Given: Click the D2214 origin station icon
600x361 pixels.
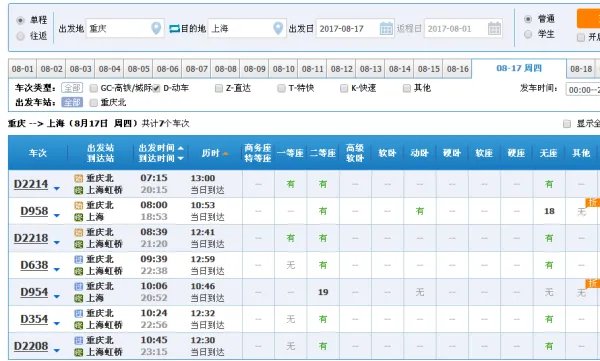Looking at the screenshot, I should tap(78, 178).
